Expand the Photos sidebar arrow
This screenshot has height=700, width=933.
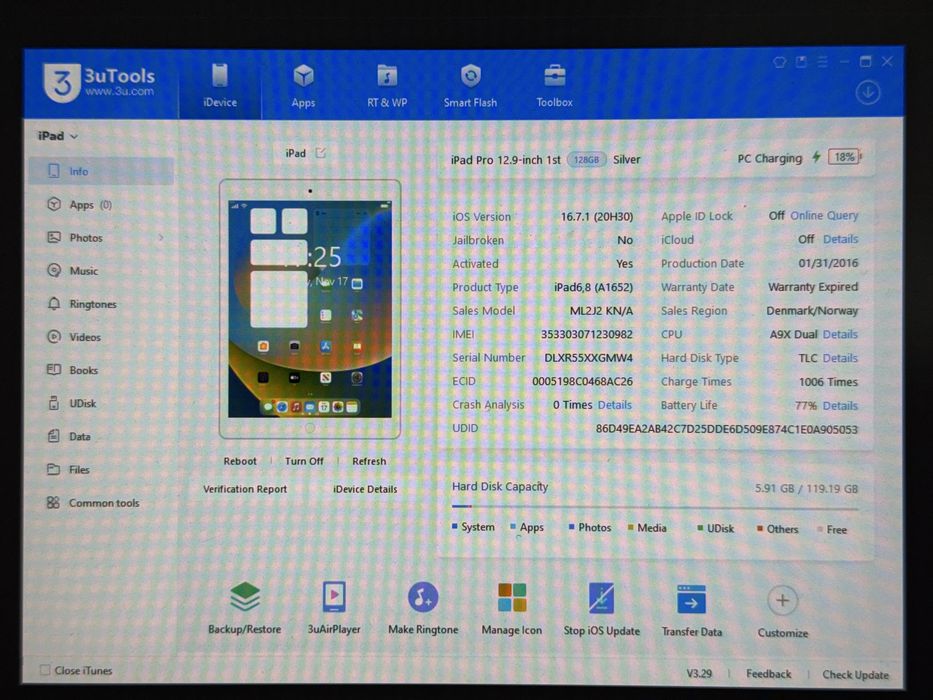pos(161,238)
